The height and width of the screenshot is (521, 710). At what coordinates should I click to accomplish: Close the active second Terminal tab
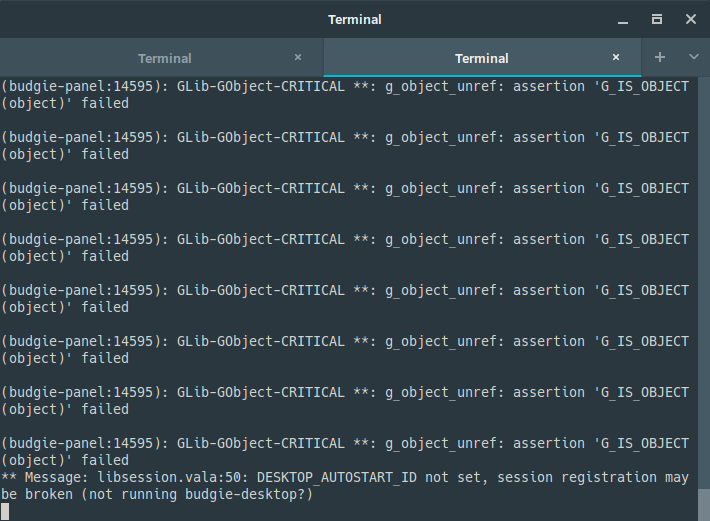click(x=616, y=57)
